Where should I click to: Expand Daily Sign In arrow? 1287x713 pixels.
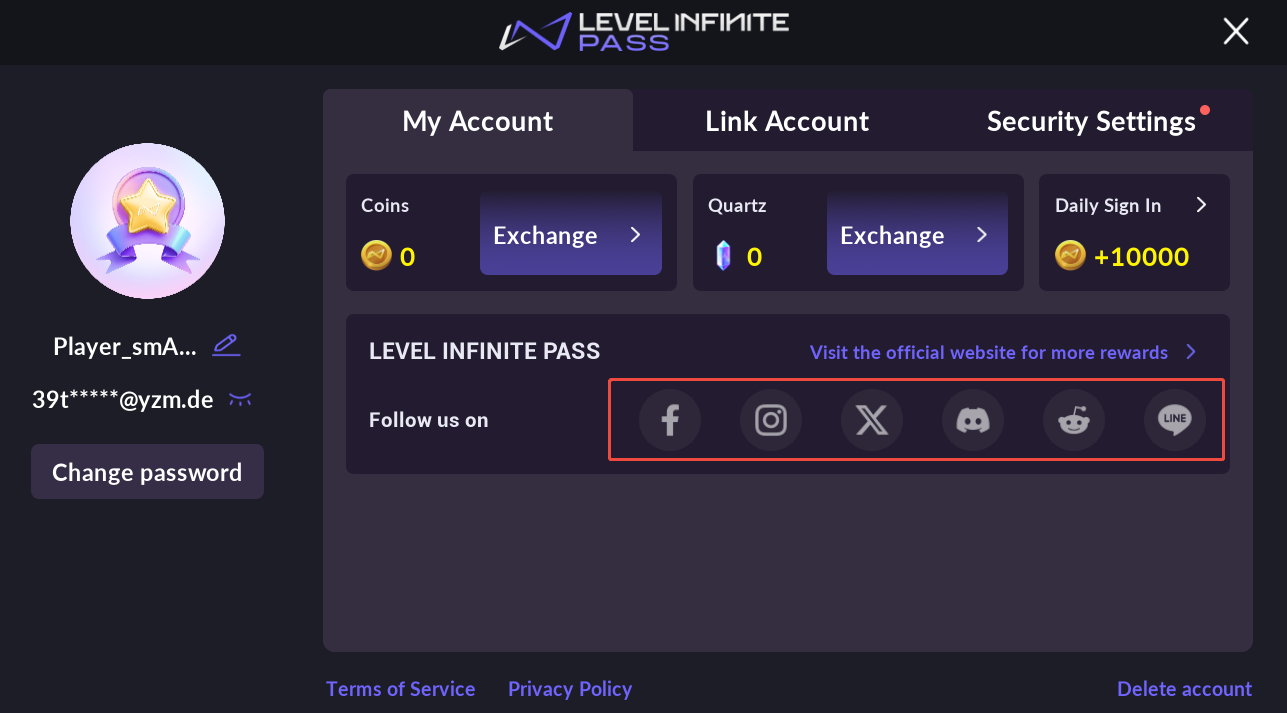(1202, 205)
